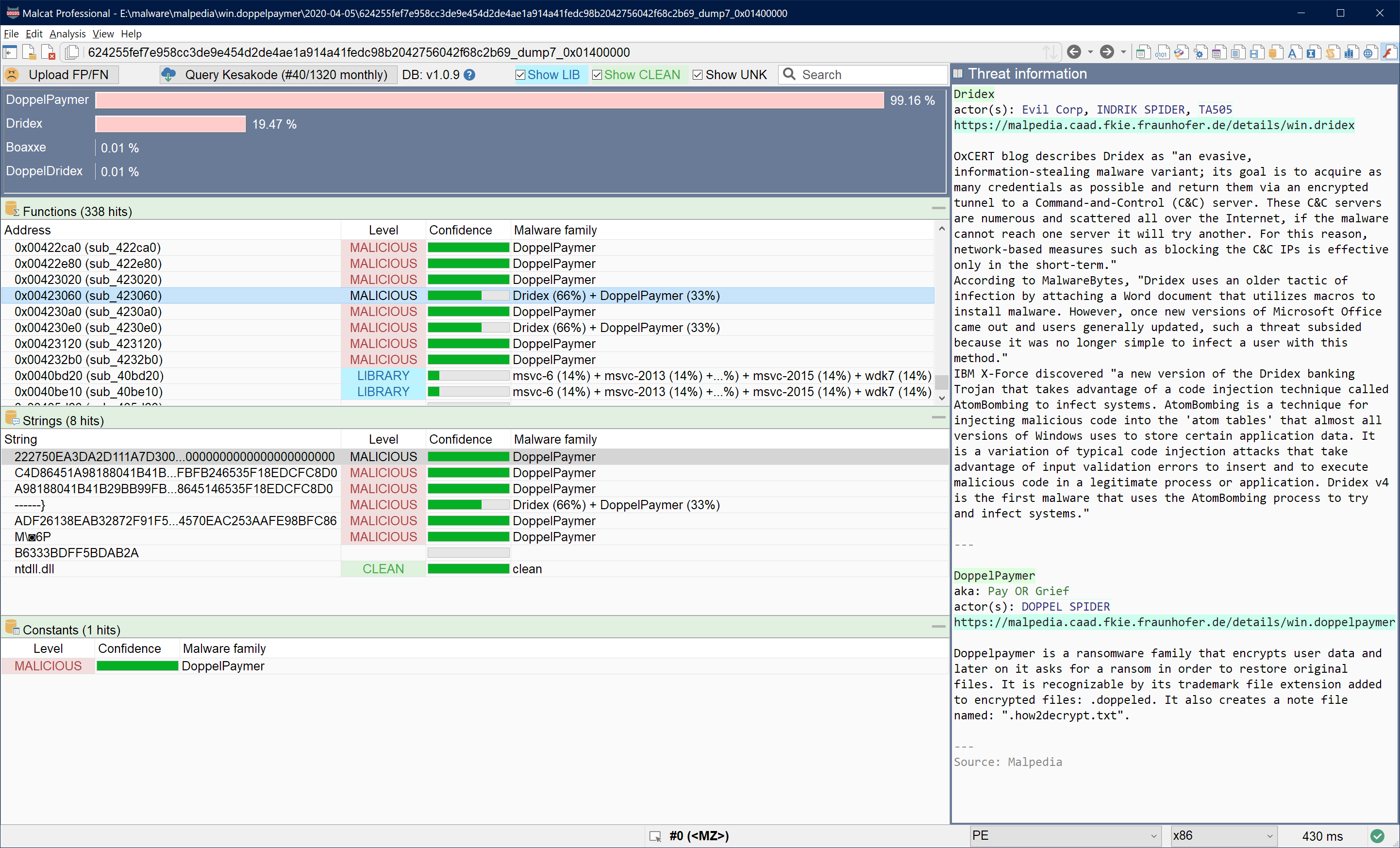Collapse the Functions (338 hits) section
The height and width of the screenshot is (848, 1400).
point(939,208)
